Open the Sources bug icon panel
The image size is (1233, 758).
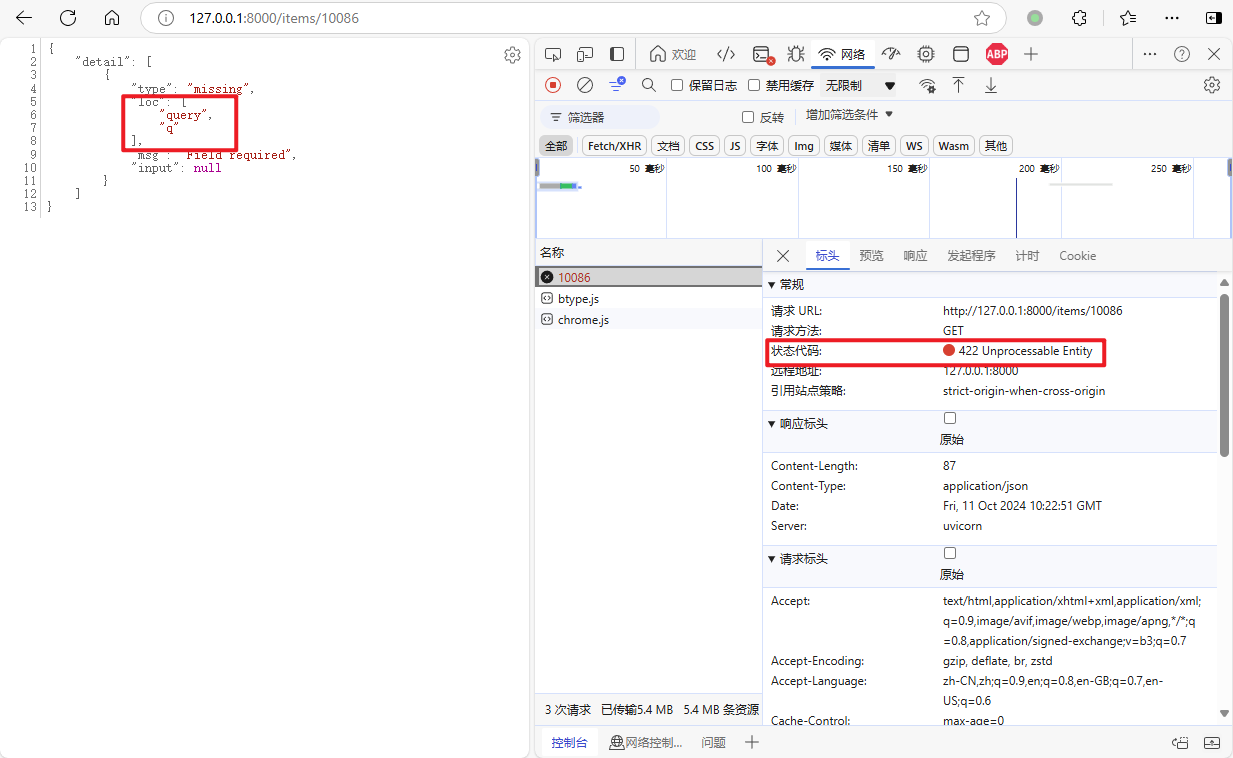tap(795, 54)
